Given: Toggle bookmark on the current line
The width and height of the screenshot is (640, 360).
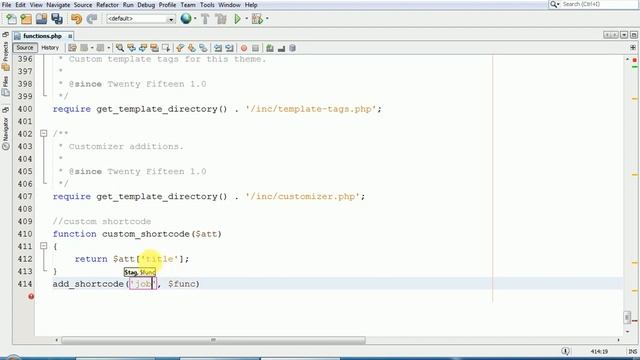Looking at the screenshot, I should (x=203, y=48).
